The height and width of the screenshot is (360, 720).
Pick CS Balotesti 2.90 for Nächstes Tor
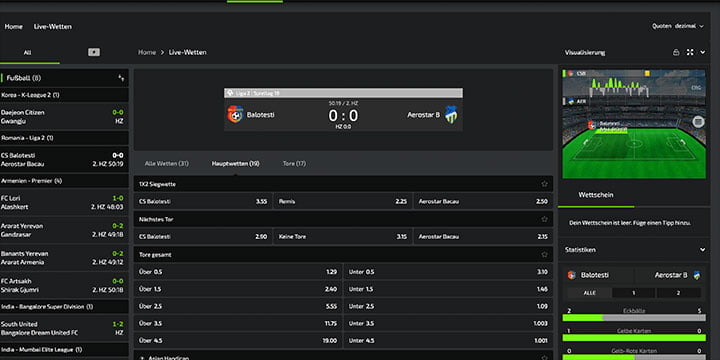pyautogui.click(x=203, y=237)
